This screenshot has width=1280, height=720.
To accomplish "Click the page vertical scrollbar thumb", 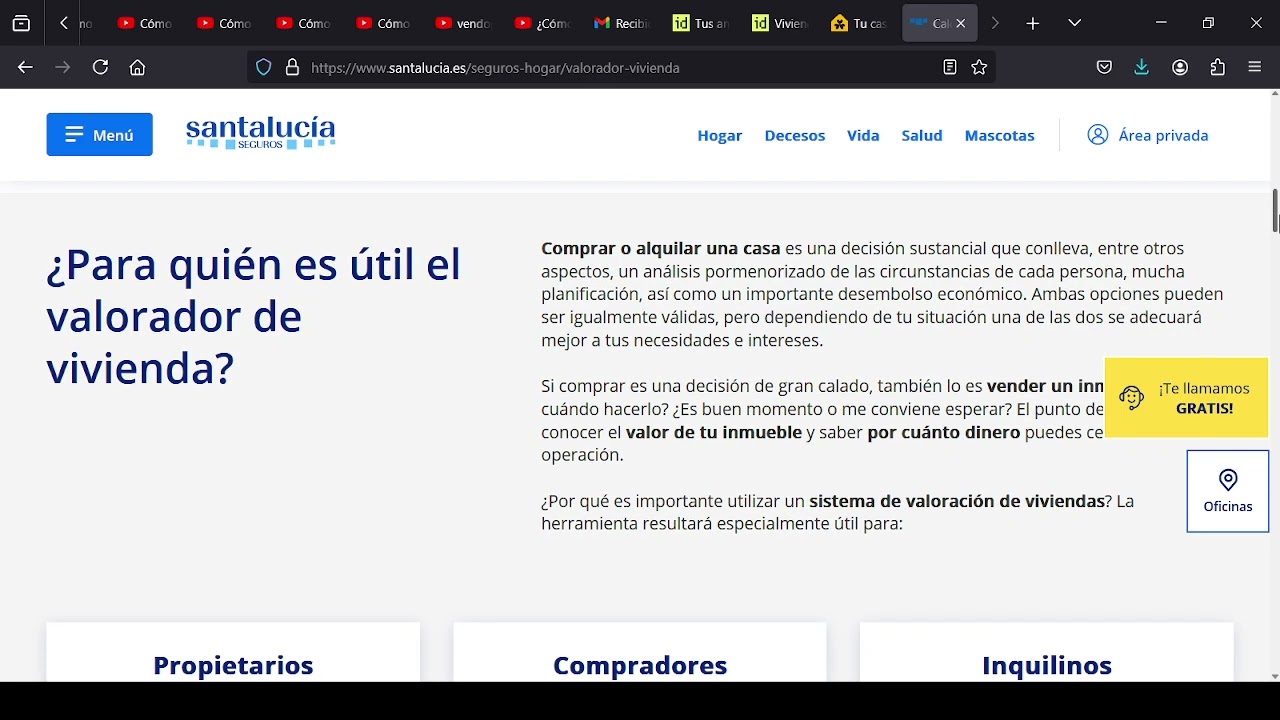I will click(1275, 210).
